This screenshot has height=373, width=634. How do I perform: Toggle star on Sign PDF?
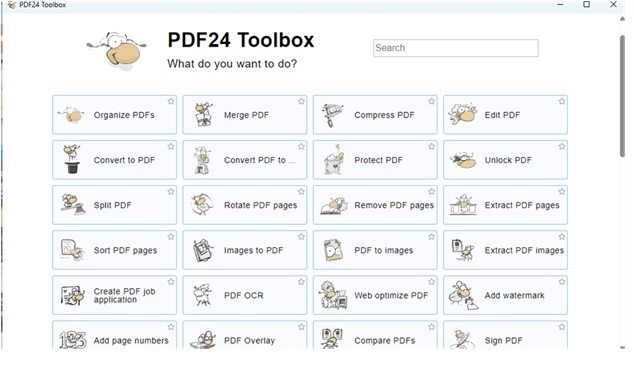click(562, 326)
